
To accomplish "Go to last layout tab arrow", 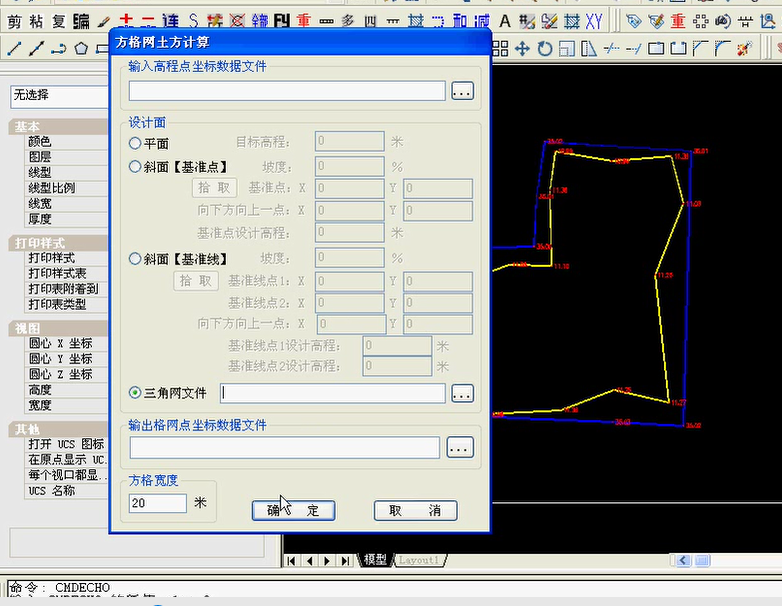I will coord(345,561).
